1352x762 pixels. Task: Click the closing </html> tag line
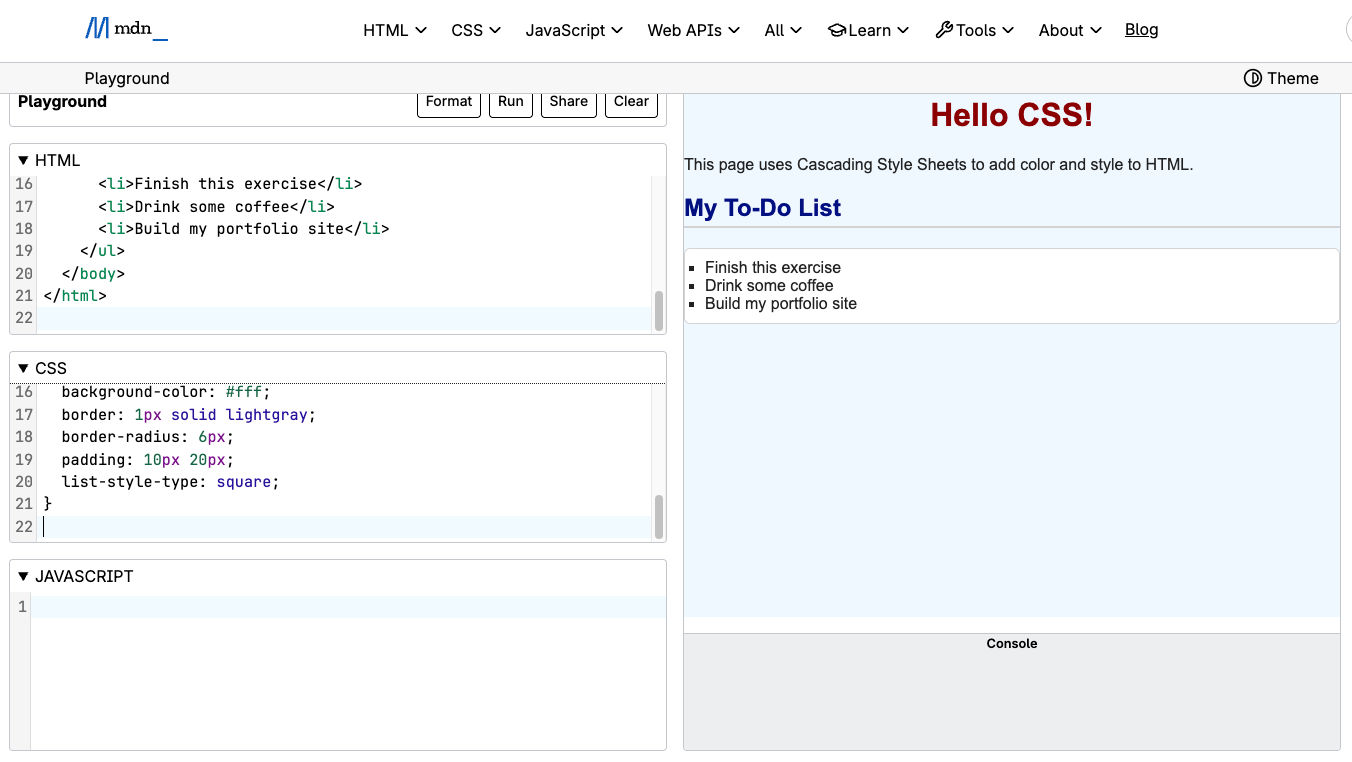[x=75, y=296]
